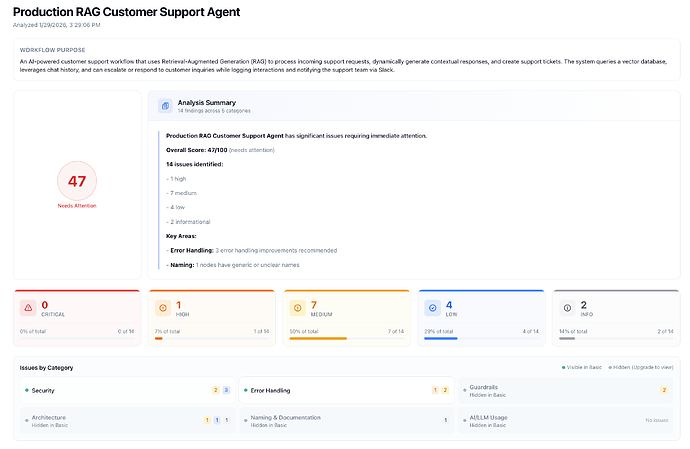The image size is (690, 449).
Task: Click the Low severity checkmark icon
Action: tap(432, 308)
